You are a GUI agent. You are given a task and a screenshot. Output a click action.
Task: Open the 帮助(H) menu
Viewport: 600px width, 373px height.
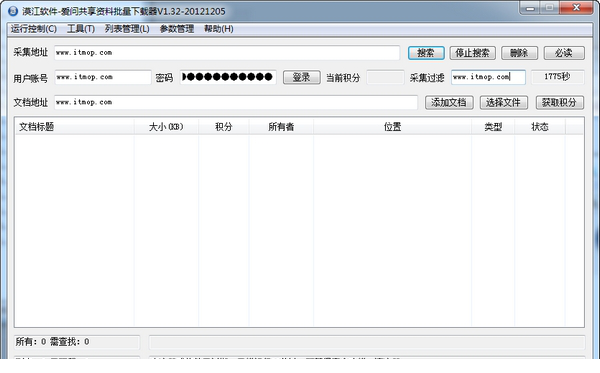[218, 29]
